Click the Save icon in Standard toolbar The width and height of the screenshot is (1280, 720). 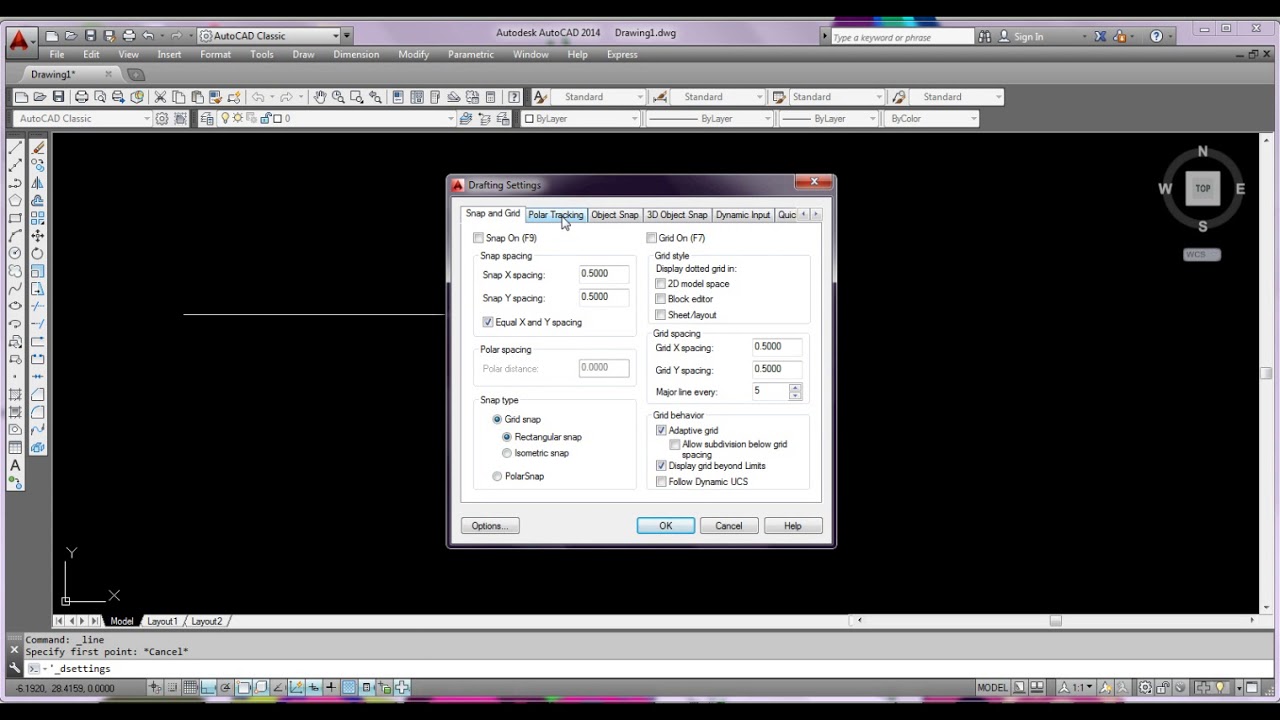pyautogui.click(x=58, y=97)
